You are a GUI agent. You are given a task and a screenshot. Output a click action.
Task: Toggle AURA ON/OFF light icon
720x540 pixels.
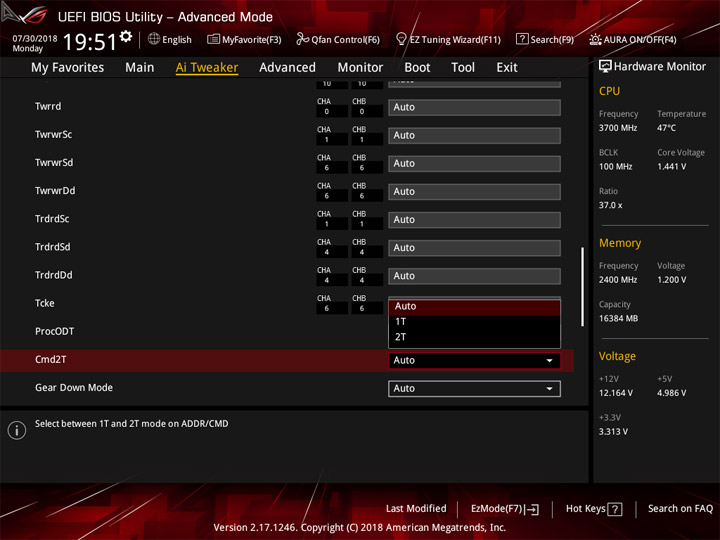595,39
